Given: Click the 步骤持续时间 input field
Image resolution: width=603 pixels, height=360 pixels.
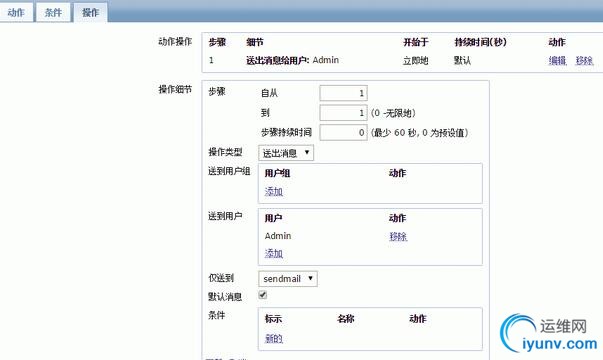Looking at the screenshot, I should coord(343,133).
